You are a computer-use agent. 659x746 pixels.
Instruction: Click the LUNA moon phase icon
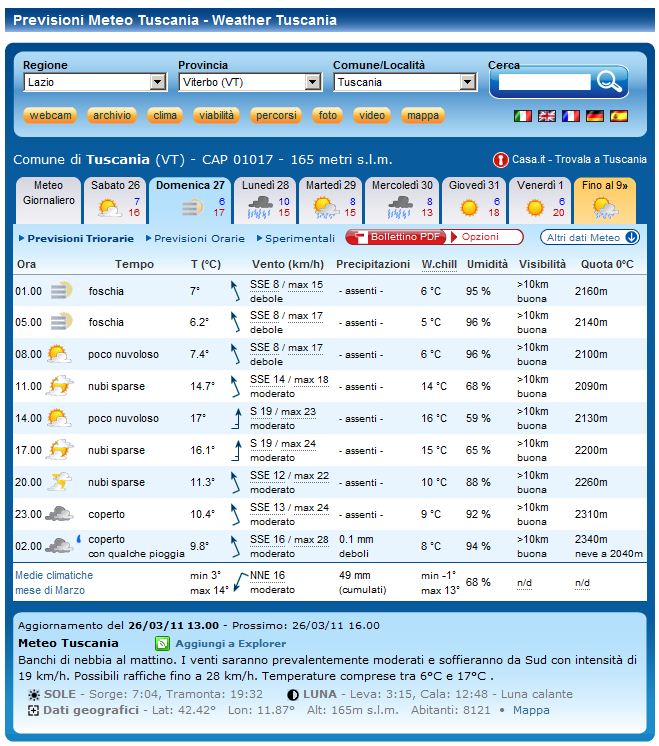point(293,695)
